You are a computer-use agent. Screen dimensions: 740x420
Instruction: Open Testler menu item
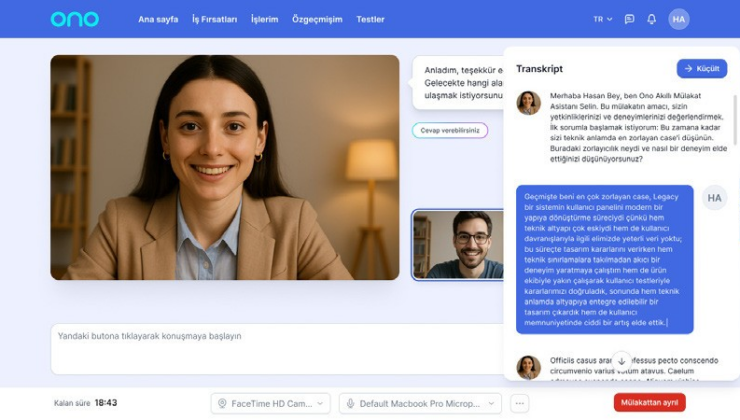point(370,19)
